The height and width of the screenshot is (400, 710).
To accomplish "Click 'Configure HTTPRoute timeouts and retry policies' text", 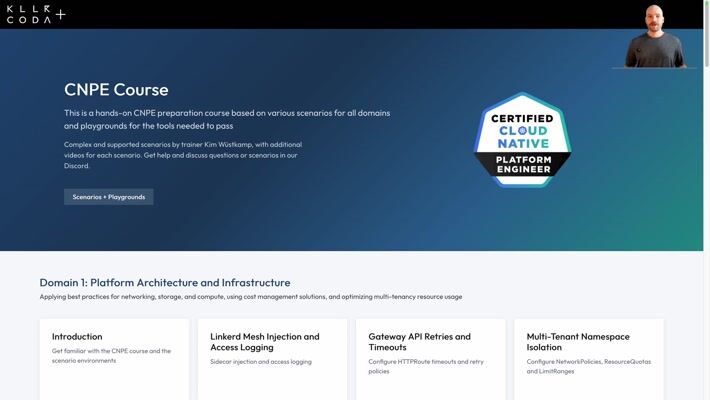I will coord(426,366).
